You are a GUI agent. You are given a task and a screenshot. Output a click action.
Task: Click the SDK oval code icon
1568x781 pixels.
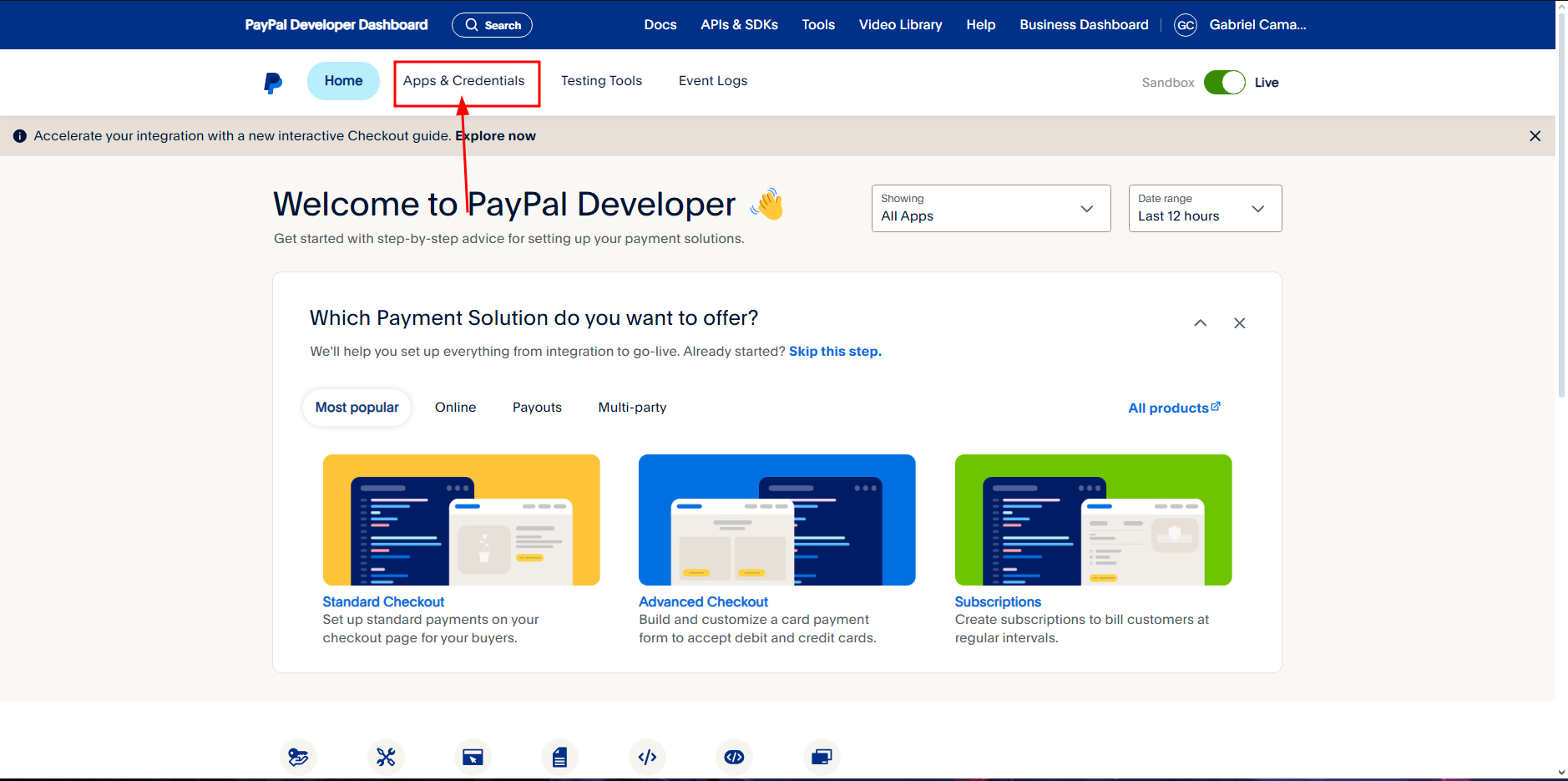[734, 757]
